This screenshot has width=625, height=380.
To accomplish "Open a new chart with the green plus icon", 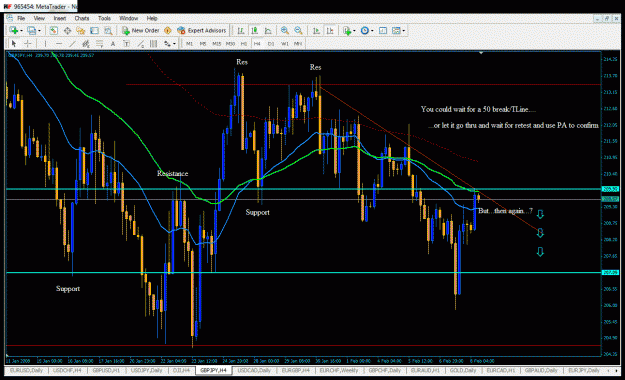I will point(14,30).
